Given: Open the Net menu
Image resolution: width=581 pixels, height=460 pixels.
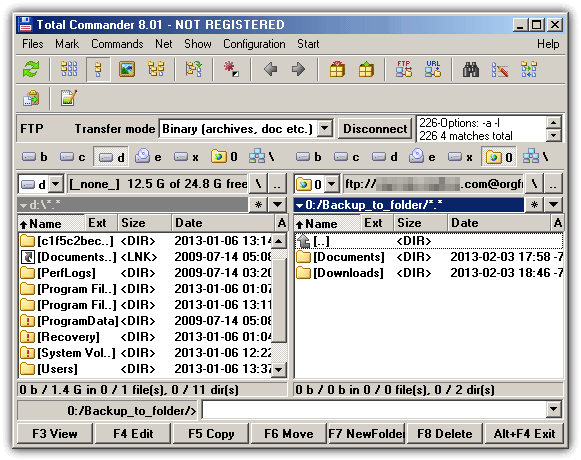Looking at the screenshot, I should (x=163, y=44).
